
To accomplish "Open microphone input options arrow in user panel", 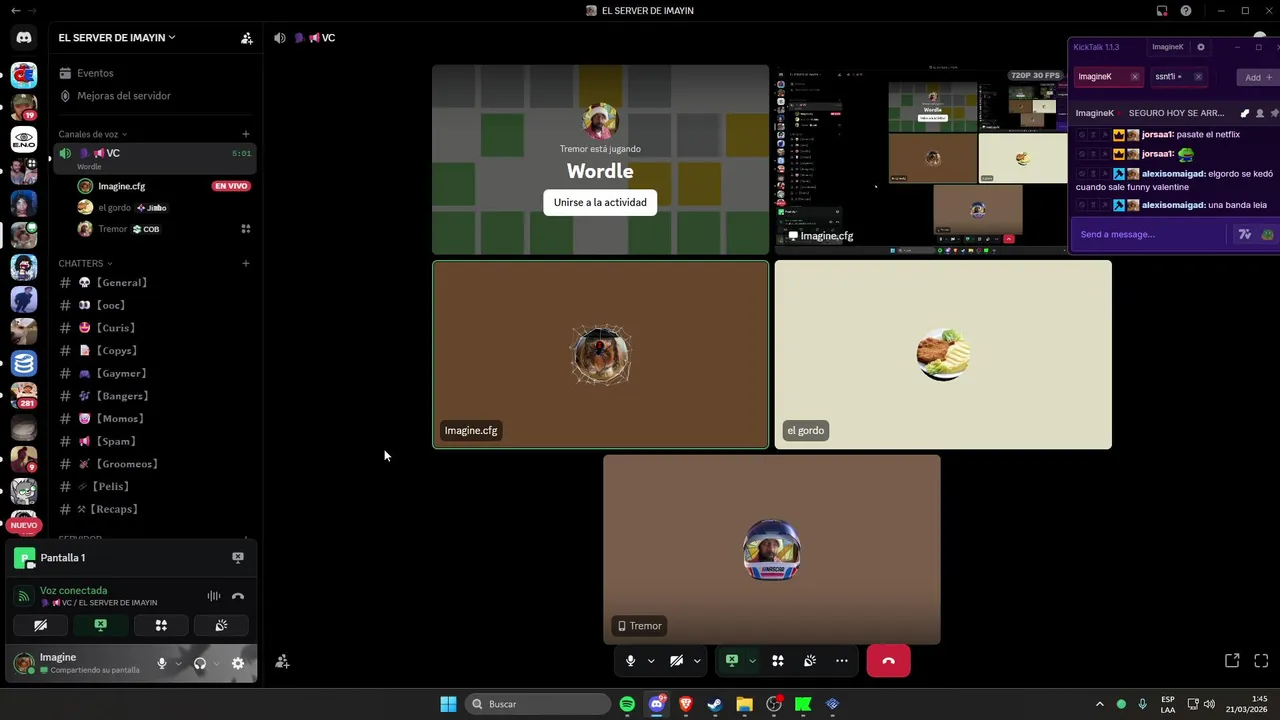I will (178, 663).
